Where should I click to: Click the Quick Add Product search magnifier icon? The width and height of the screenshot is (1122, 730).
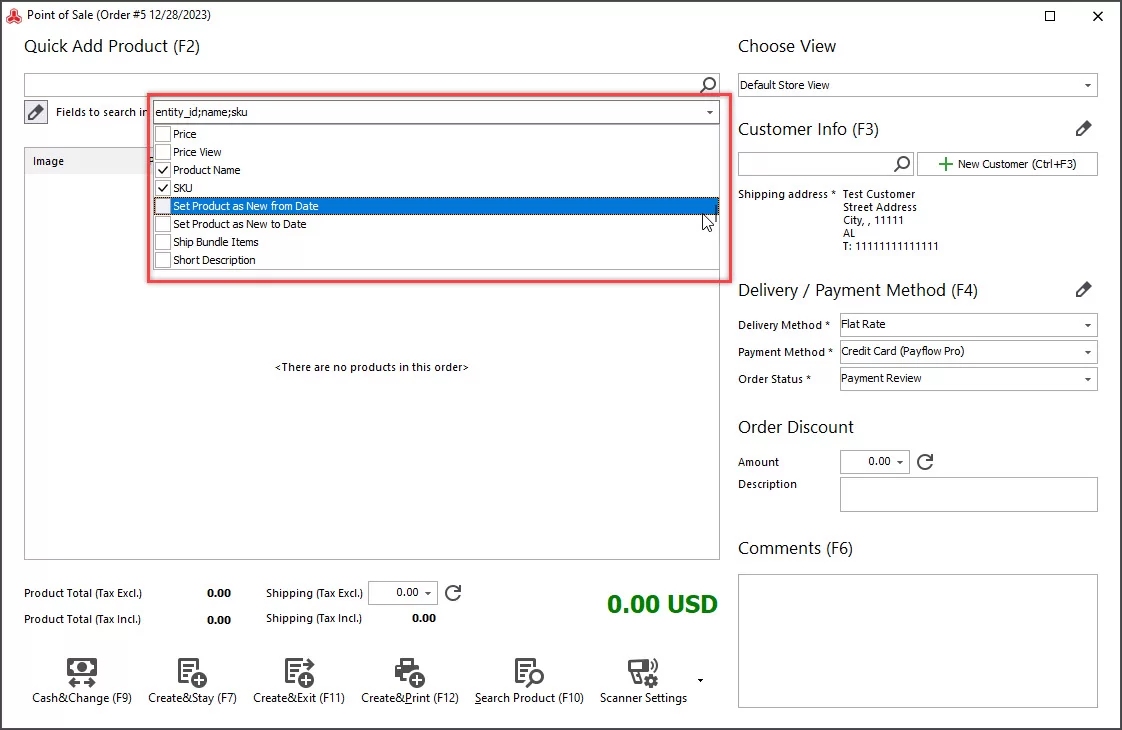[x=708, y=85]
